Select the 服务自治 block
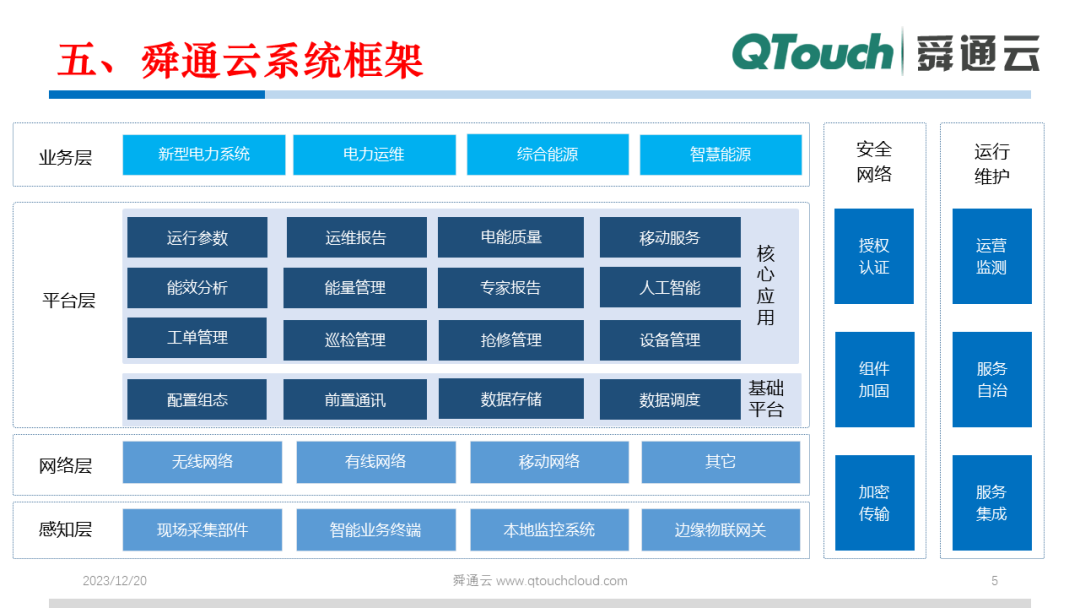 click(992, 379)
